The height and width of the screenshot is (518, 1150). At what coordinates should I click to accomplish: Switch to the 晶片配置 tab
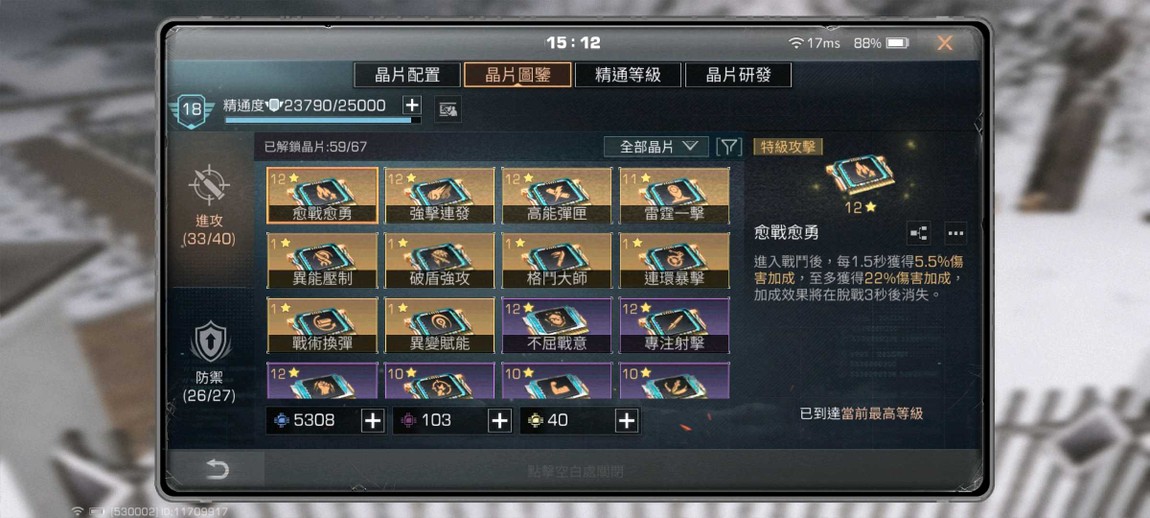407,75
